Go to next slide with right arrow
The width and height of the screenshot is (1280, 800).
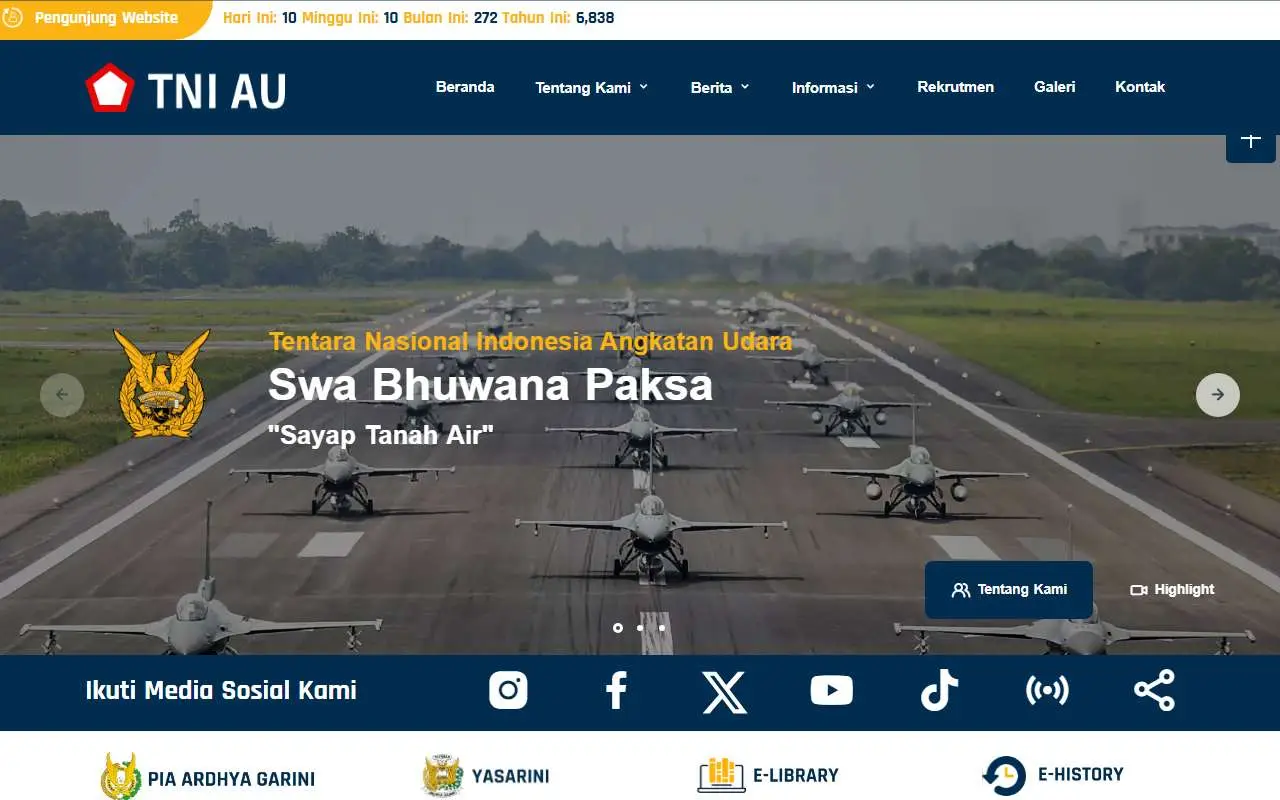click(1218, 395)
